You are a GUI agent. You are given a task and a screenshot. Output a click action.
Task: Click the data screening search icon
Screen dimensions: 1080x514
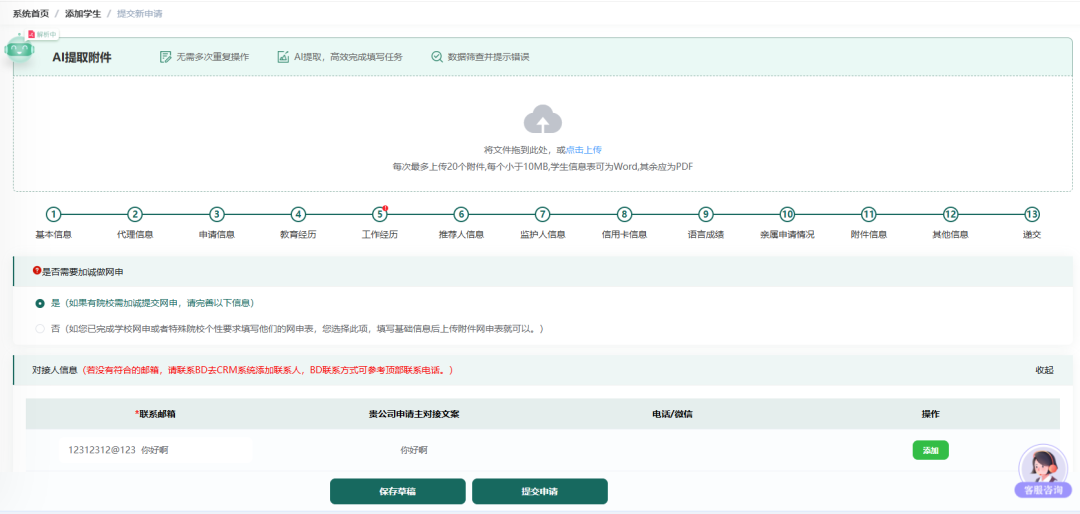tap(437, 57)
